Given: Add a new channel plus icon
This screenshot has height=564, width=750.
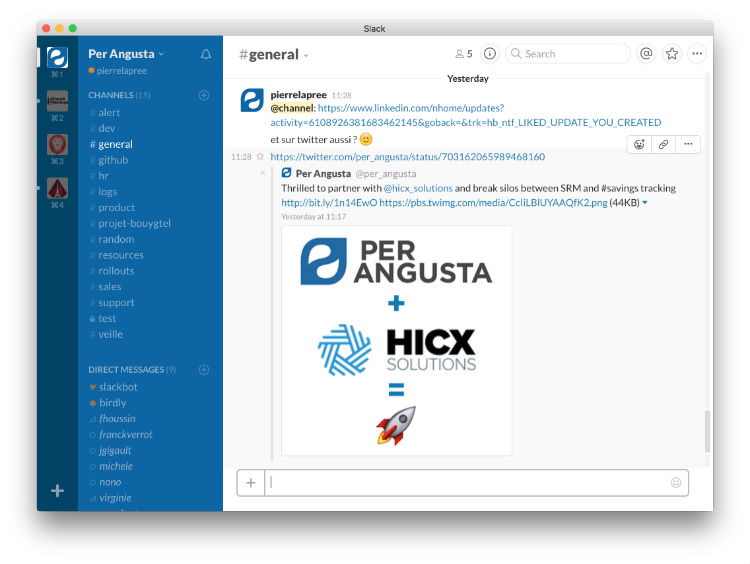Looking at the screenshot, I should [x=204, y=95].
